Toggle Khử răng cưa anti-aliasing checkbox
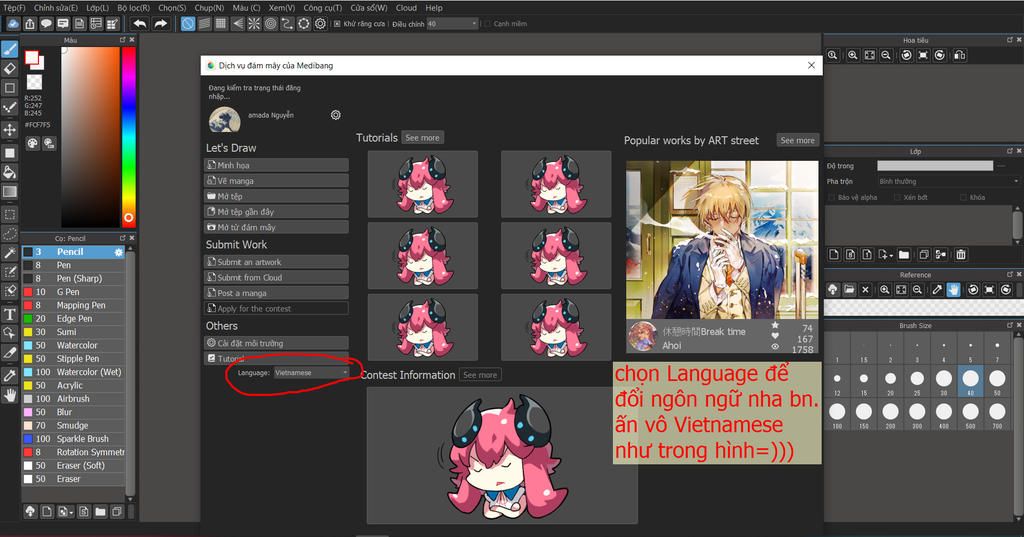This screenshot has width=1024, height=537. click(337, 24)
